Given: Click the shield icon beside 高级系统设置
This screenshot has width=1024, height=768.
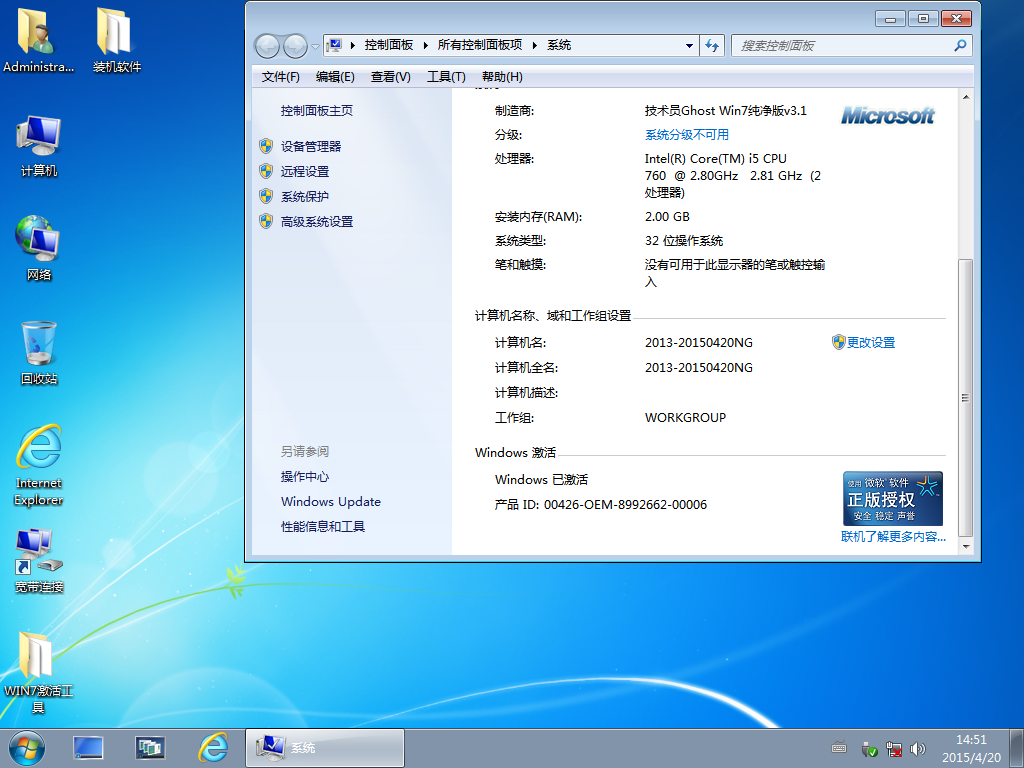Looking at the screenshot, I should (x=266, y=221).
